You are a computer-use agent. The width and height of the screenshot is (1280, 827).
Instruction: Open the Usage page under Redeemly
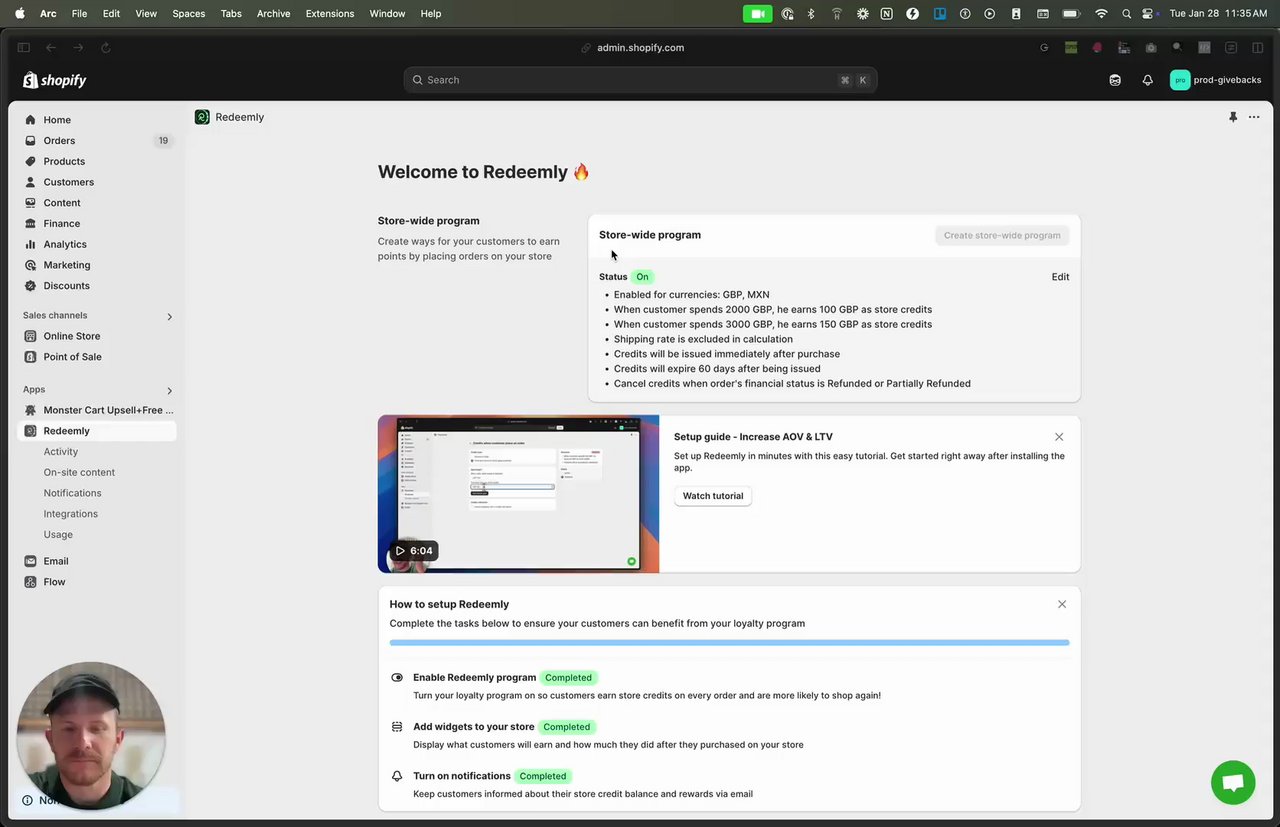point(58,535)
